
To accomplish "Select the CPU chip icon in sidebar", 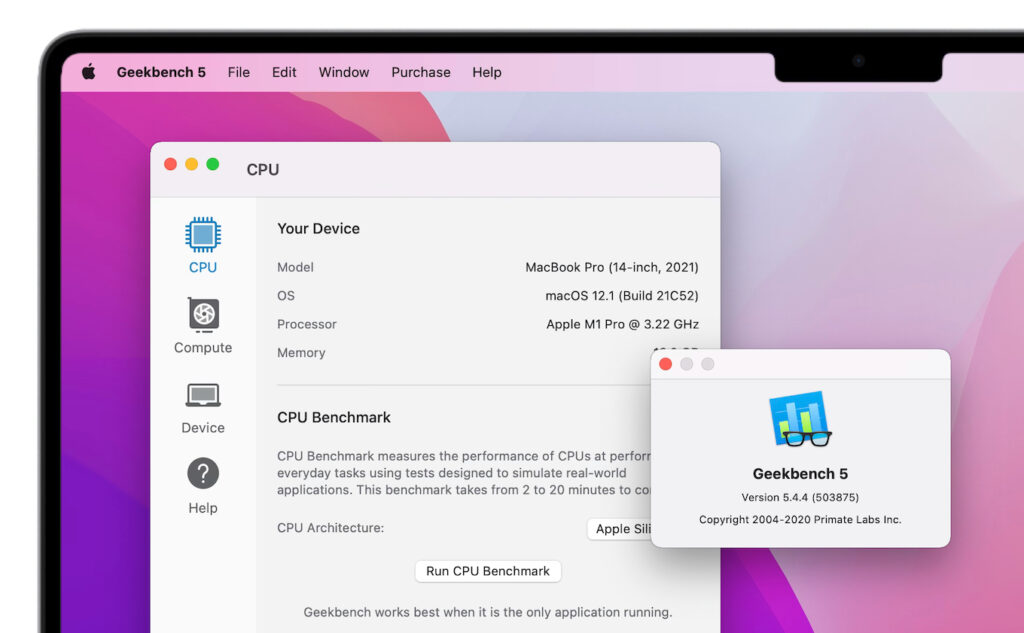I will (x=202, y=235).
